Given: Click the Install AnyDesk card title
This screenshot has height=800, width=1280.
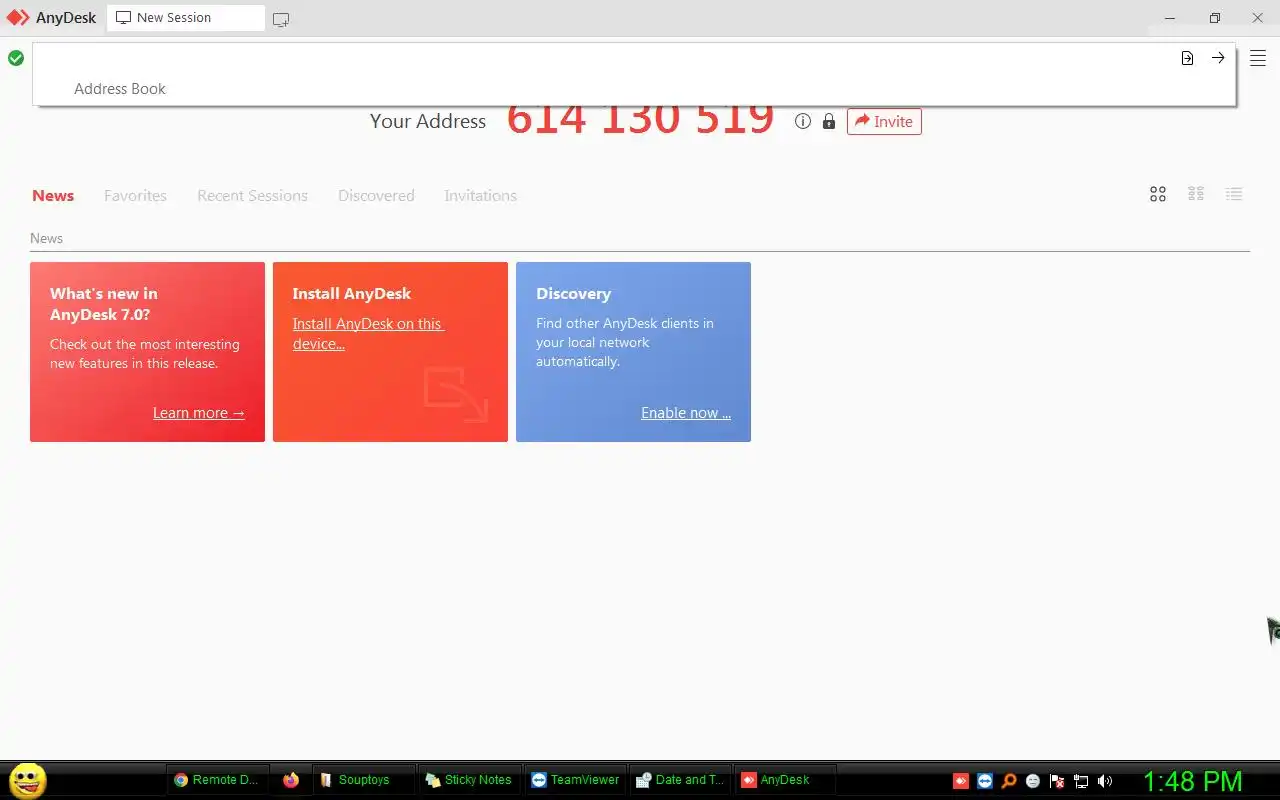Looking at the screenshot, I should click(351, 293).
